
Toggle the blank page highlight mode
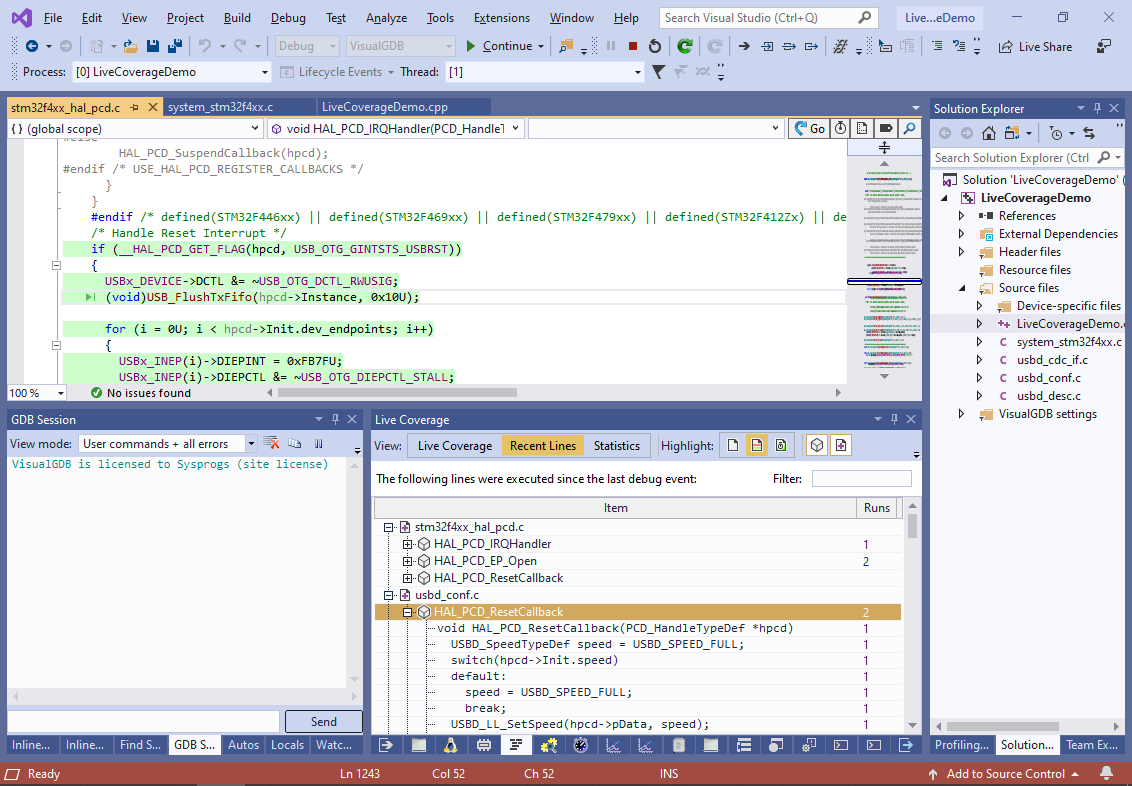(x=733, y=445)
